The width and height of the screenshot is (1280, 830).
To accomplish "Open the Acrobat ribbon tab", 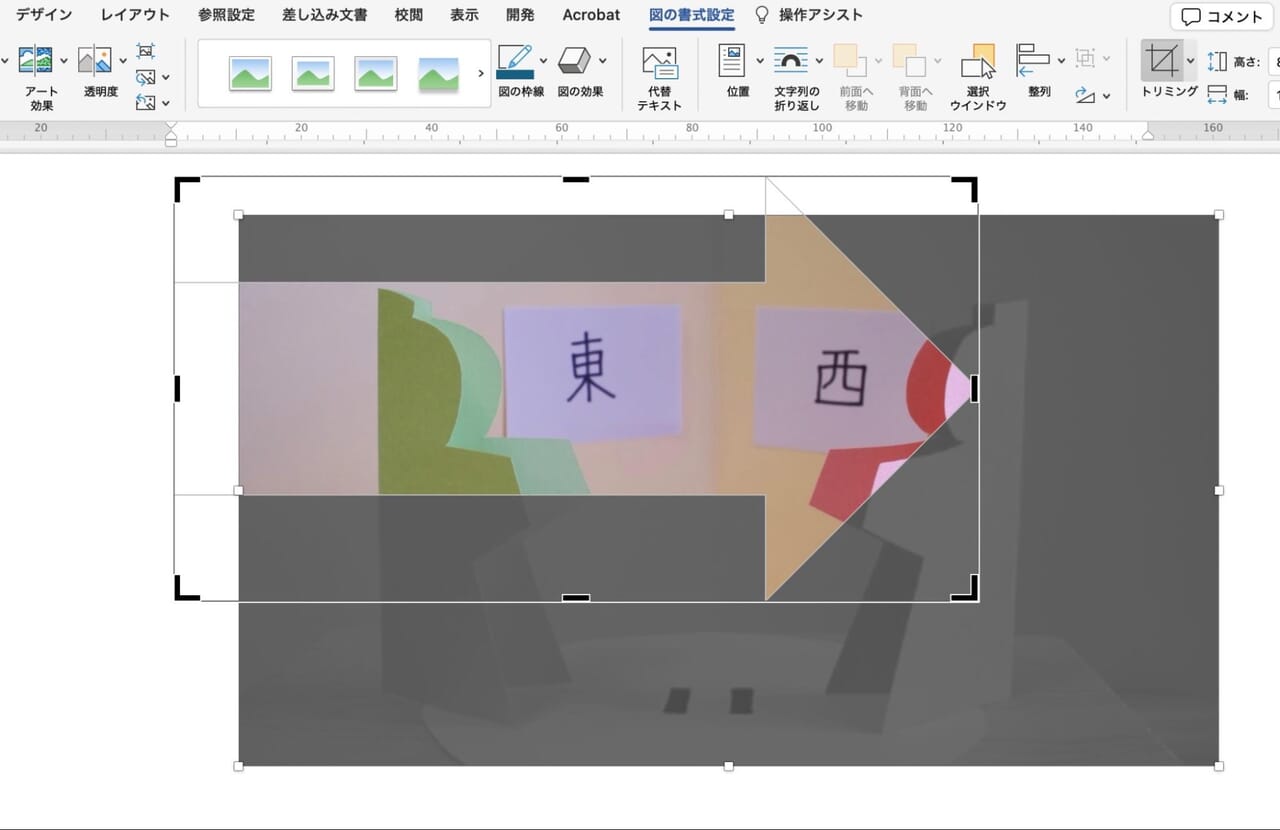I will [x=590, y=14].
